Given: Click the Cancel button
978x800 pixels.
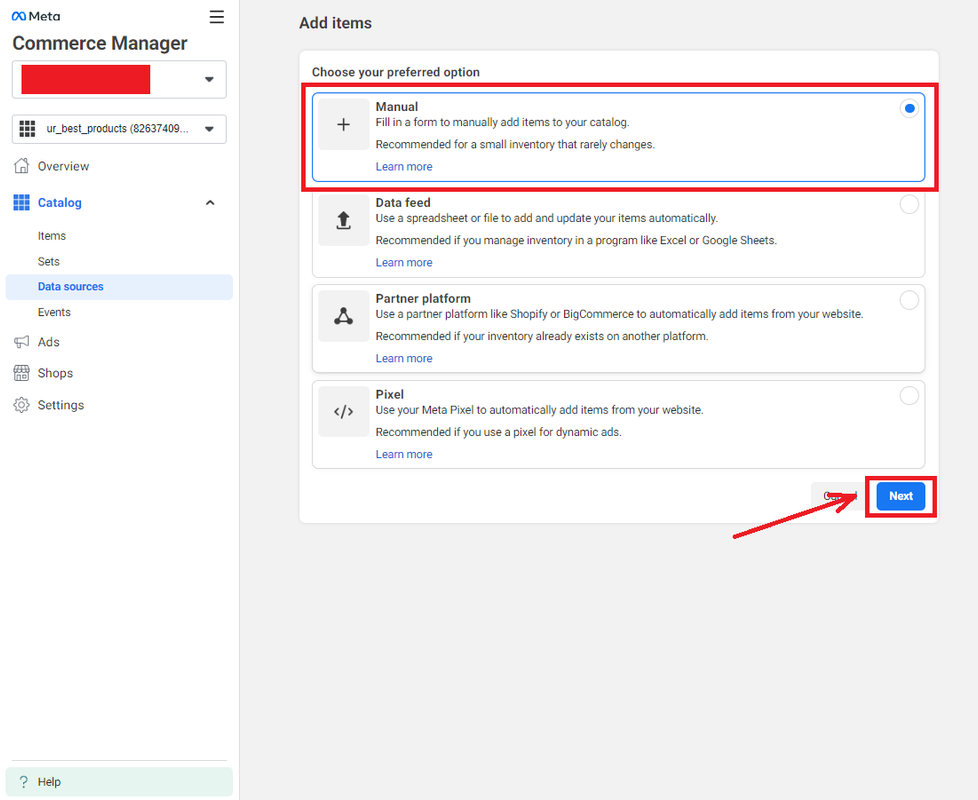Looking at the screenshot, I should click(840, 496).
